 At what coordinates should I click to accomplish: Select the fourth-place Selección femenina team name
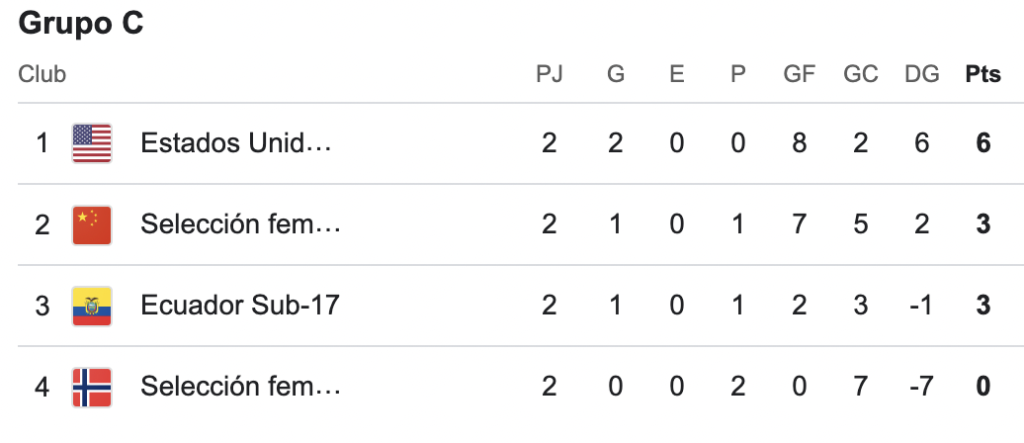(x=241, y=386)
